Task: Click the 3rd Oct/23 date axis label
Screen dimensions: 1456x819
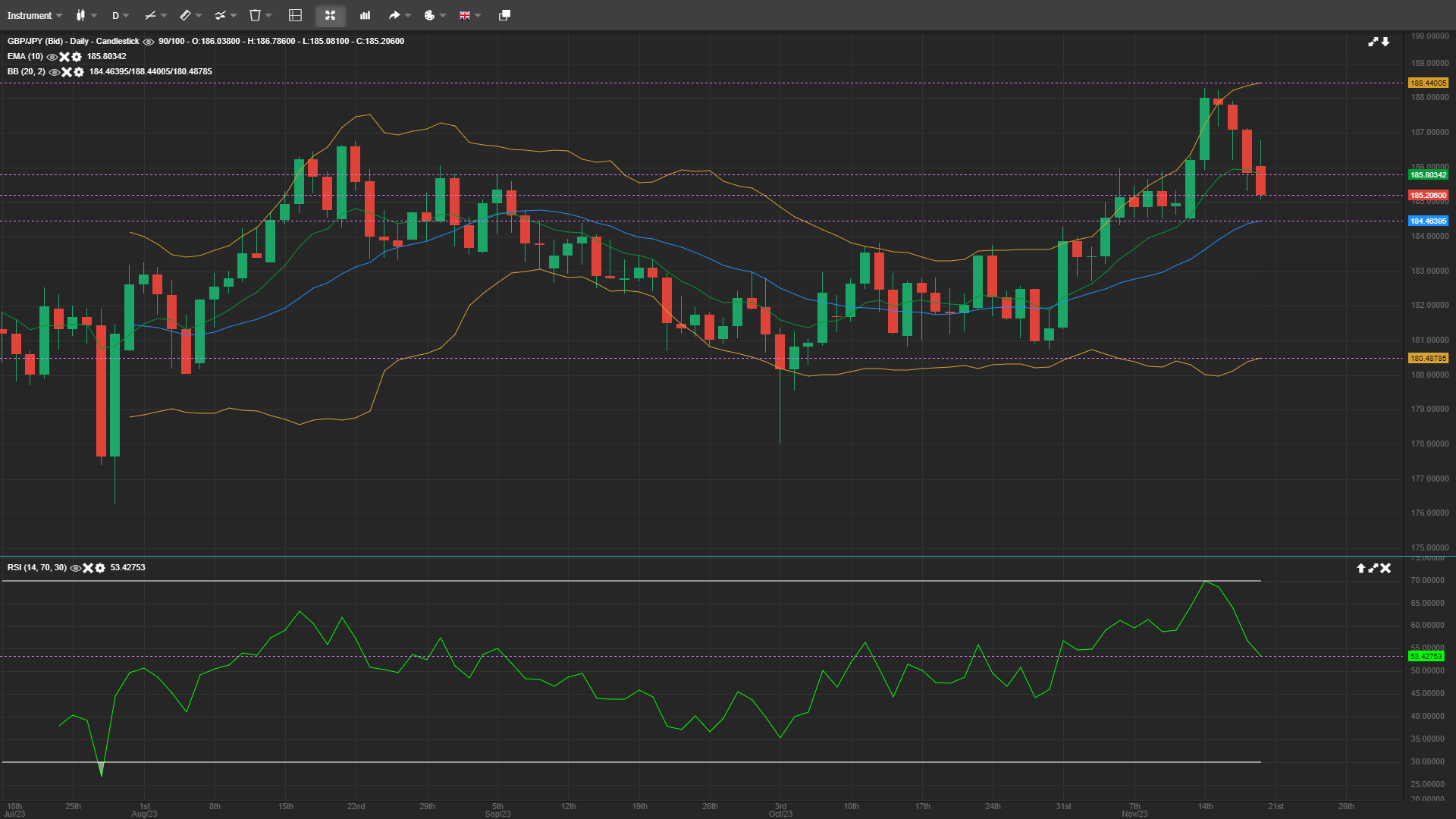Action: [x=780, y=811]
